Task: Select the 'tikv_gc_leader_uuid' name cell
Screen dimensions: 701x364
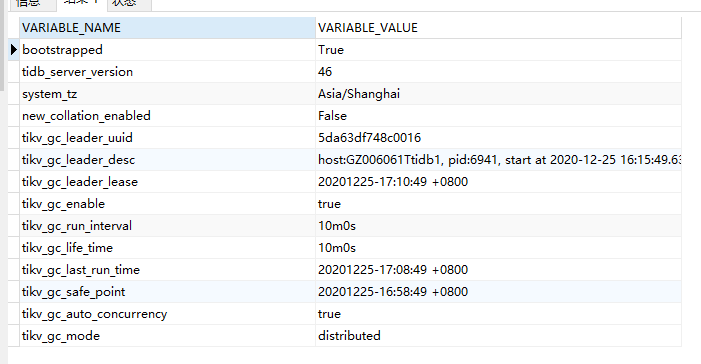Action: [x=168, y=138]
